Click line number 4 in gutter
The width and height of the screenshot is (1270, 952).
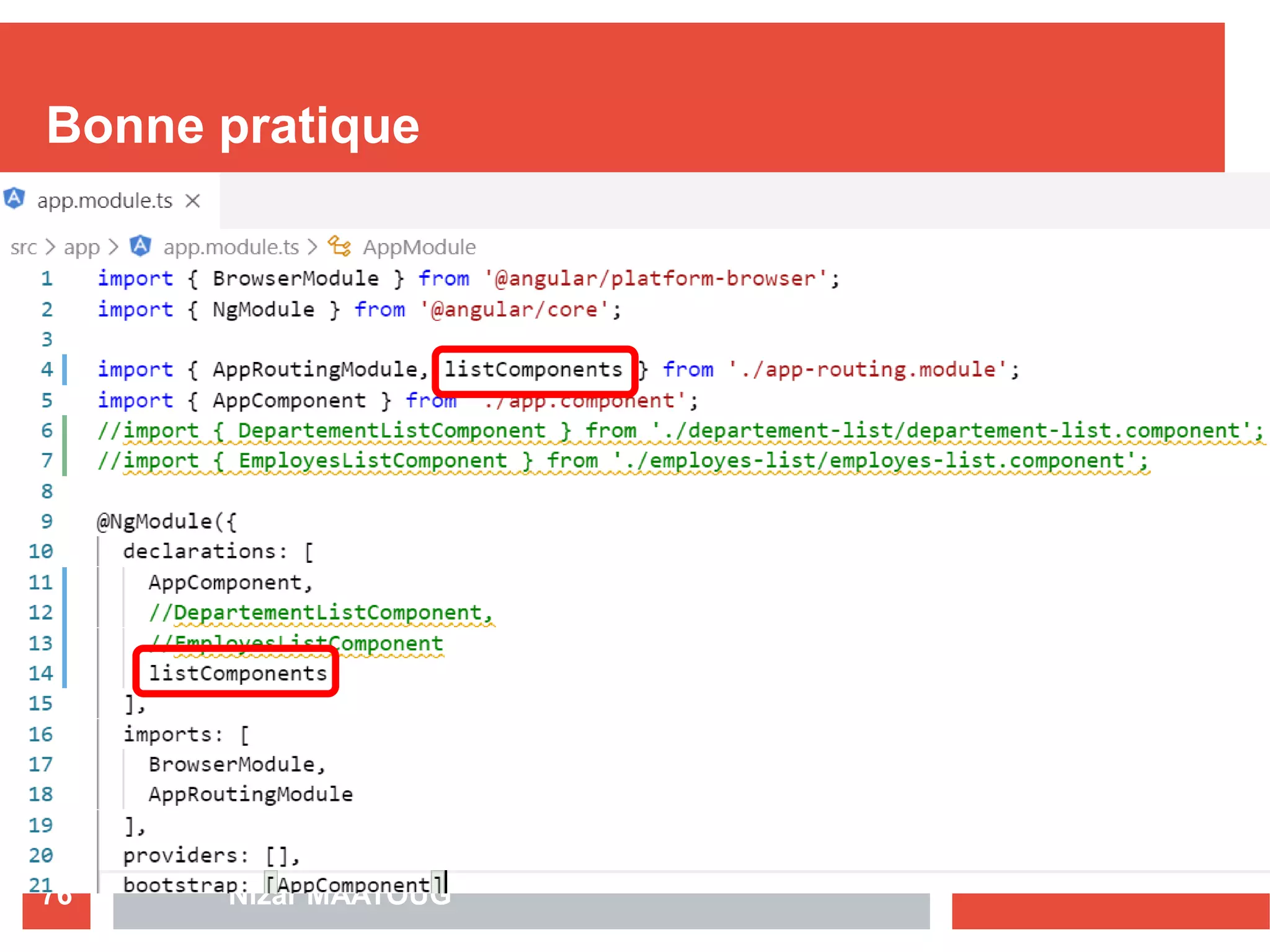(x=47, y=369)
